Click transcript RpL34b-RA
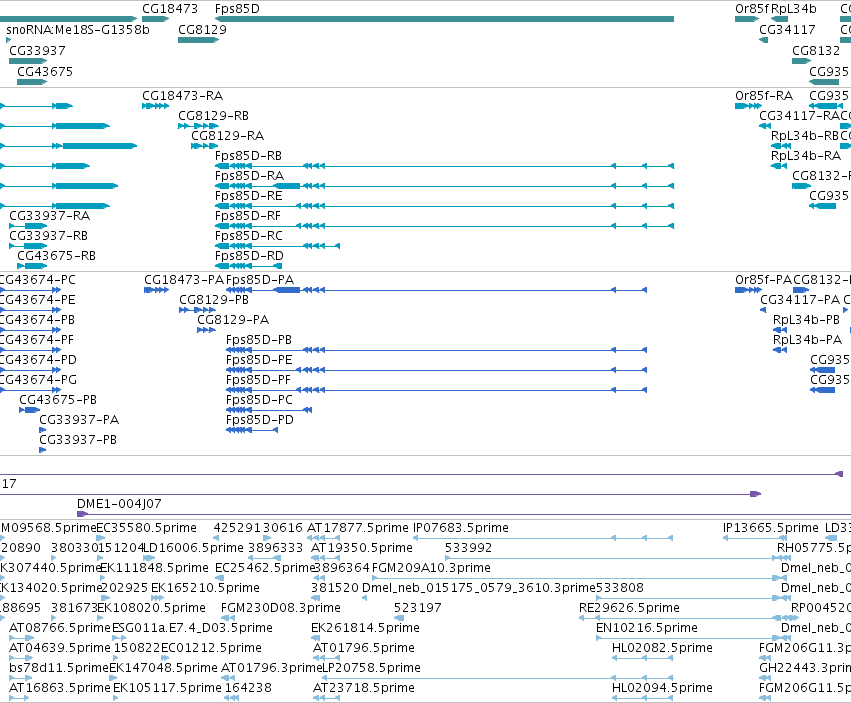 pyautogui.click(x=806, y=156)
